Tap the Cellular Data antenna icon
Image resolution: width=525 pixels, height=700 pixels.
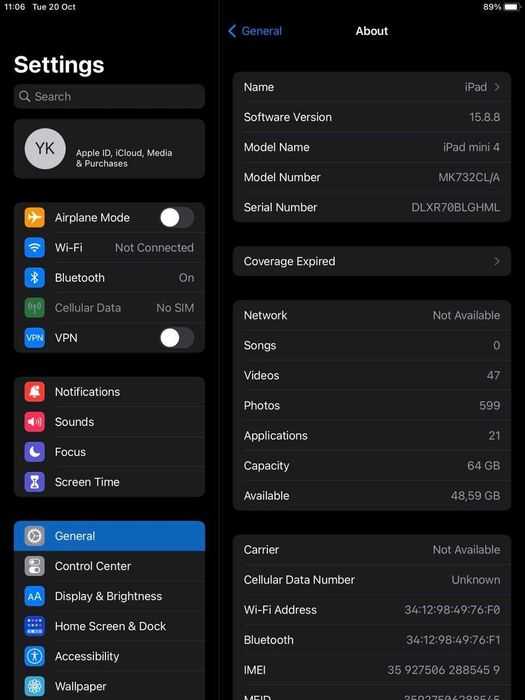pos(34,308)
